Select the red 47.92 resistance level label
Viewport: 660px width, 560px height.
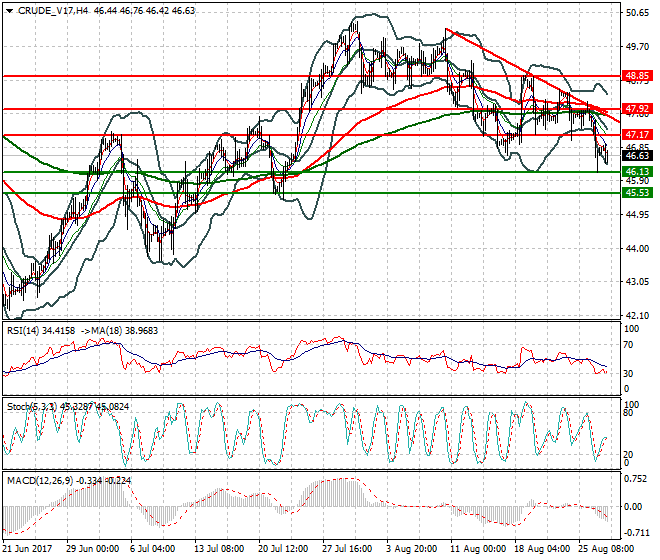click(x=637, y=109)
